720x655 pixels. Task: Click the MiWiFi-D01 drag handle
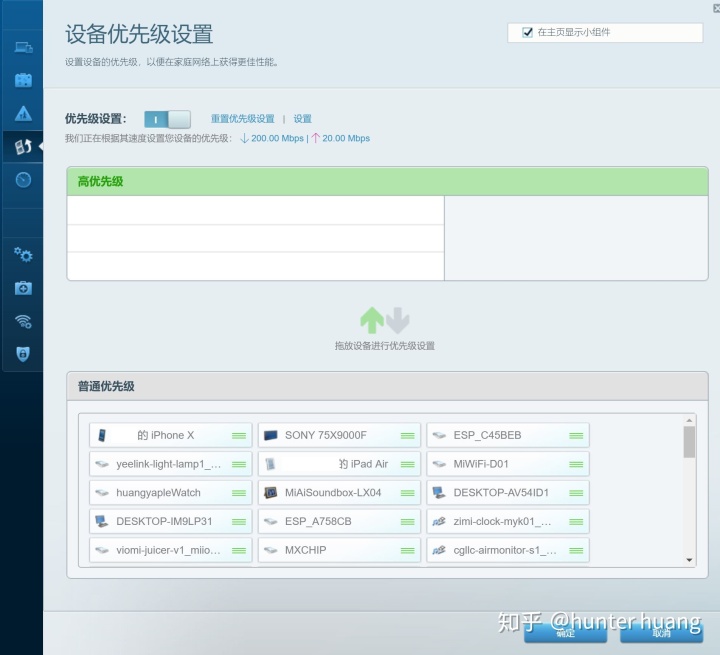click(576, 464)
